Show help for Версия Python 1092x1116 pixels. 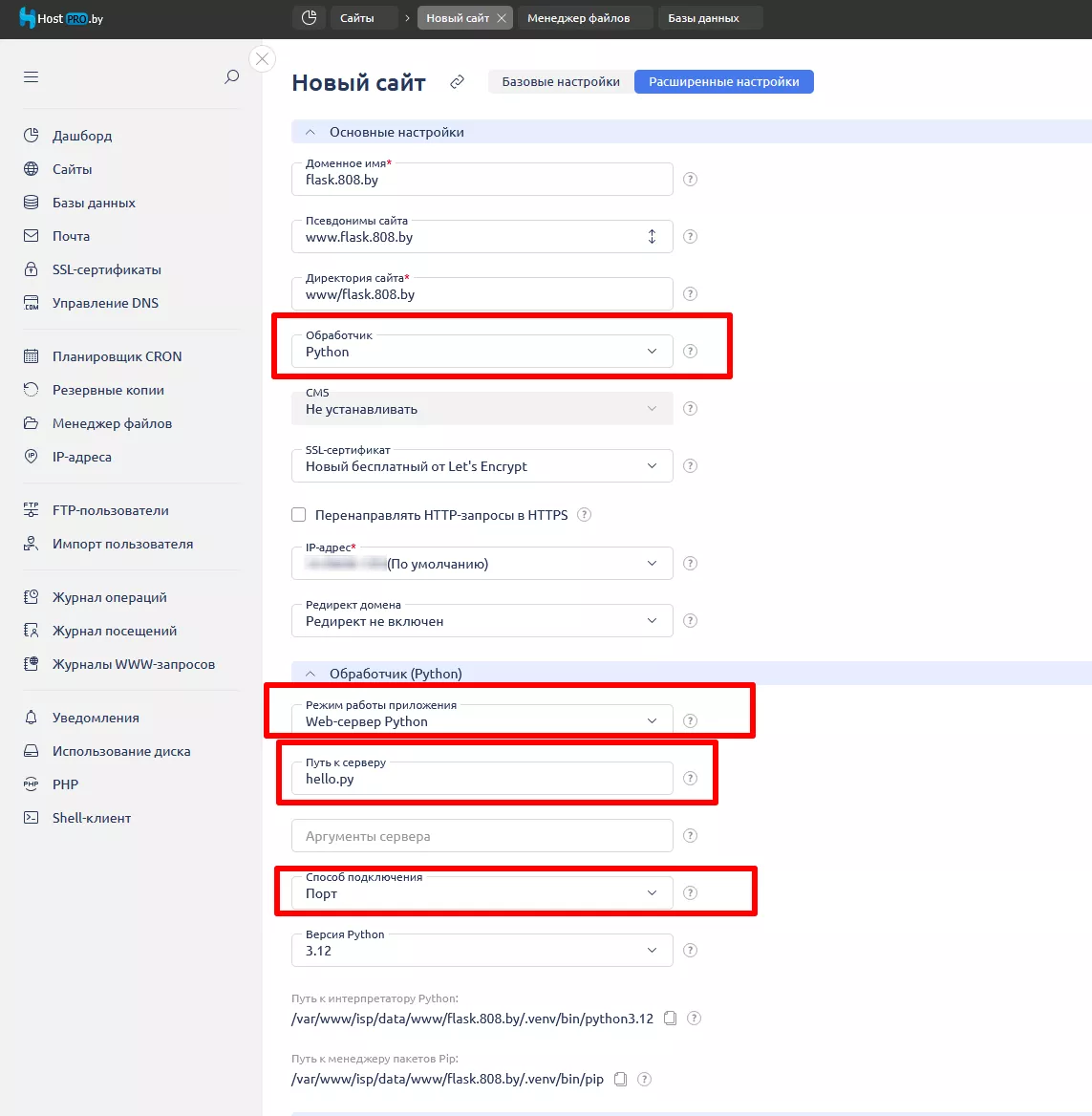pyautogui.click(x=690, y=950)
